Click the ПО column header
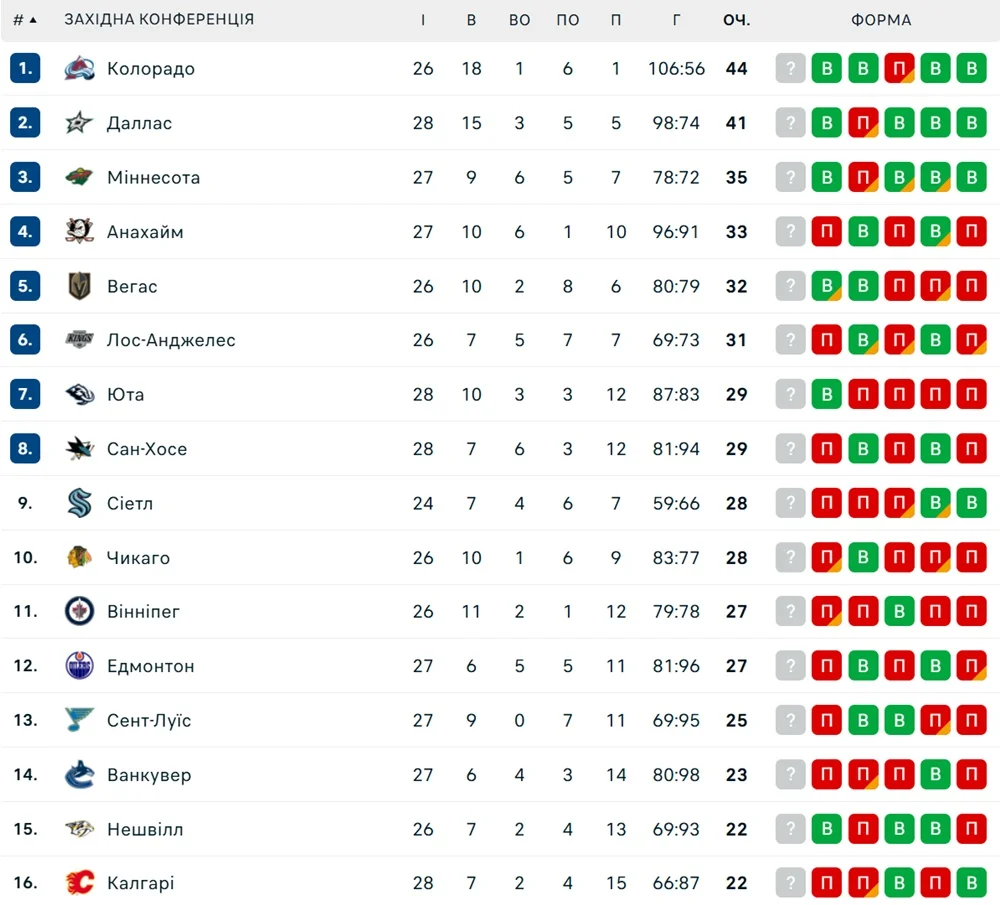 pyautogui.click(x=567, y=20)
